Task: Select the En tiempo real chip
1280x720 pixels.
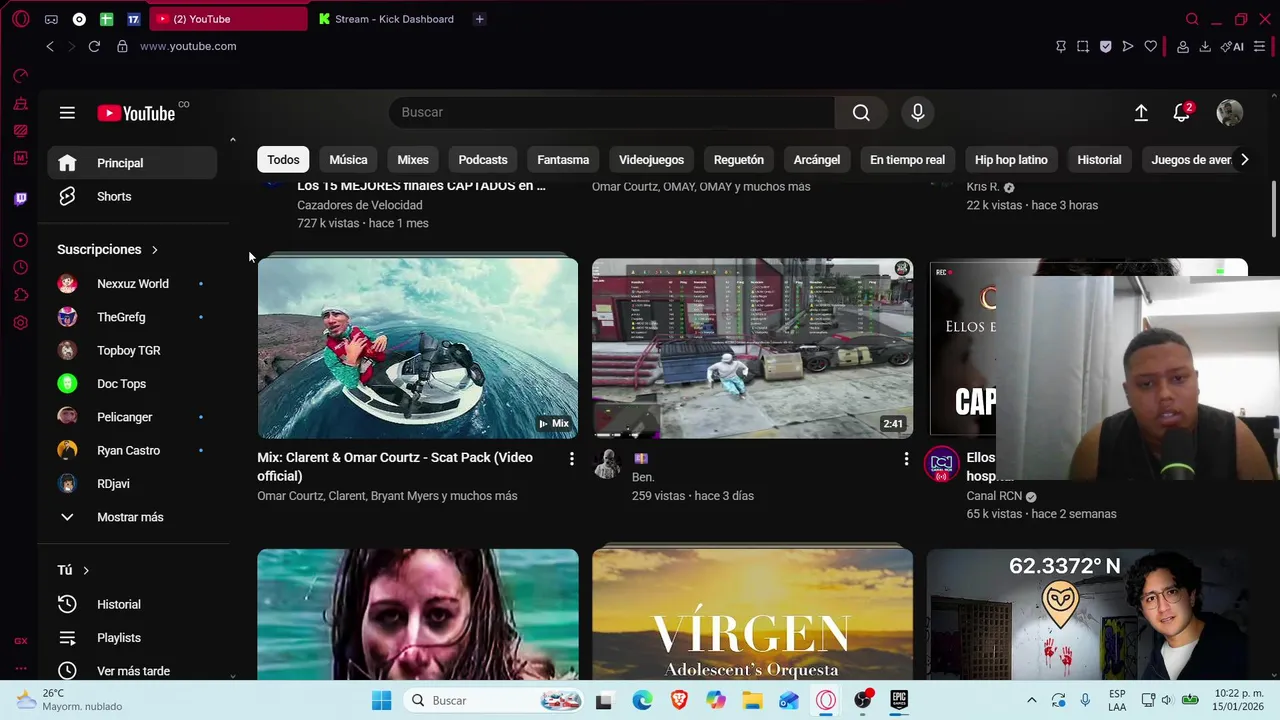Action: click(907, 160)
